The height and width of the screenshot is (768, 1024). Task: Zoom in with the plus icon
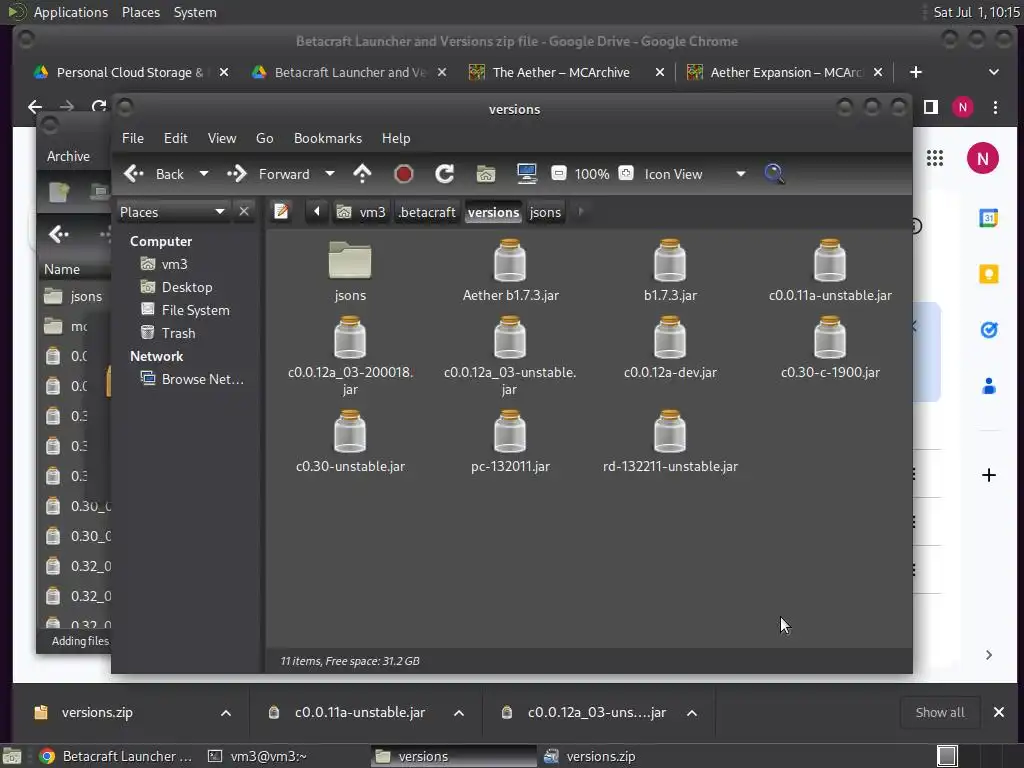(626, 174)
